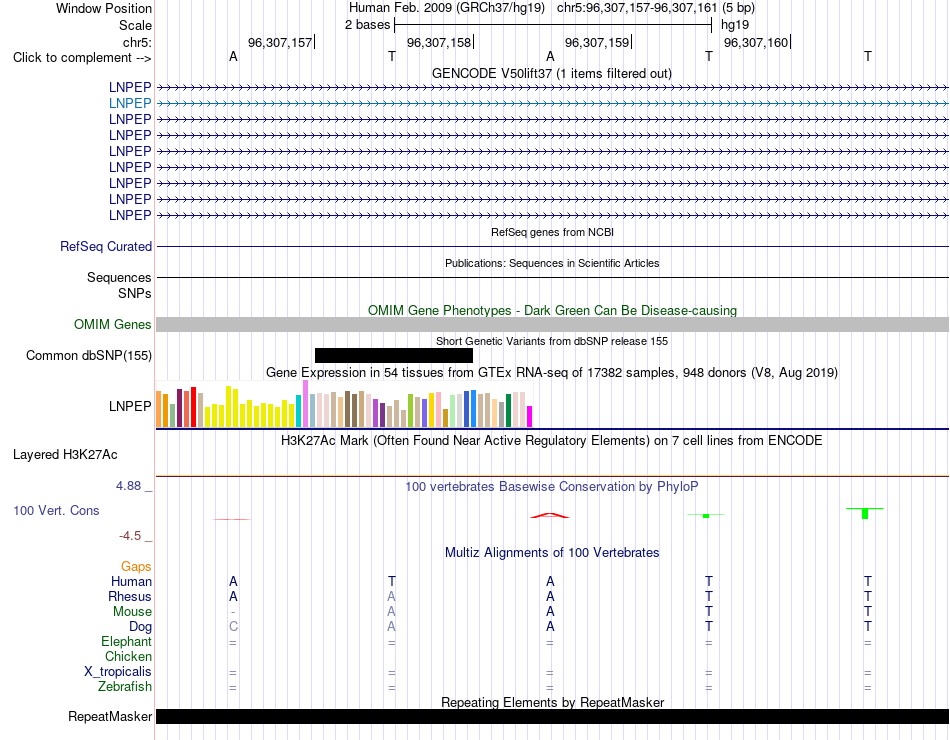
Task: Click the 'Common dbSNP(155)' track label
Action: click(x=89, y=356)
